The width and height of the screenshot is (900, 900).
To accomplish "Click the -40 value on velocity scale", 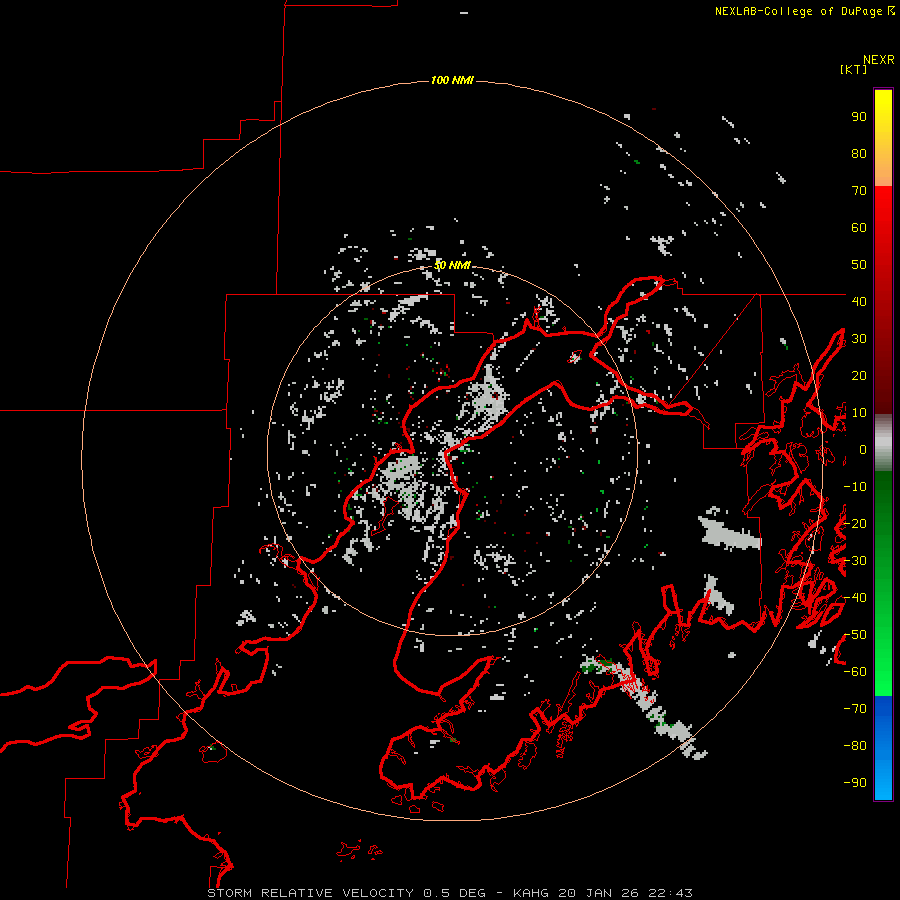I will point(855,598).
